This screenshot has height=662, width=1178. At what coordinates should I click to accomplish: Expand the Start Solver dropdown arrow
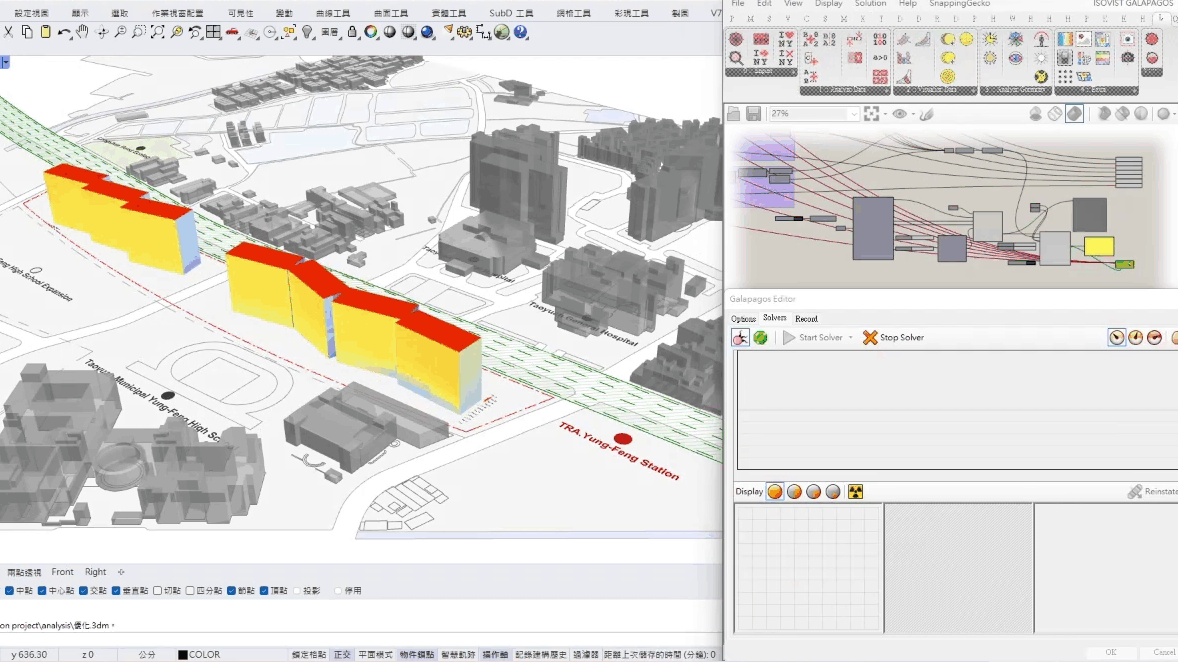click(851, 338)
